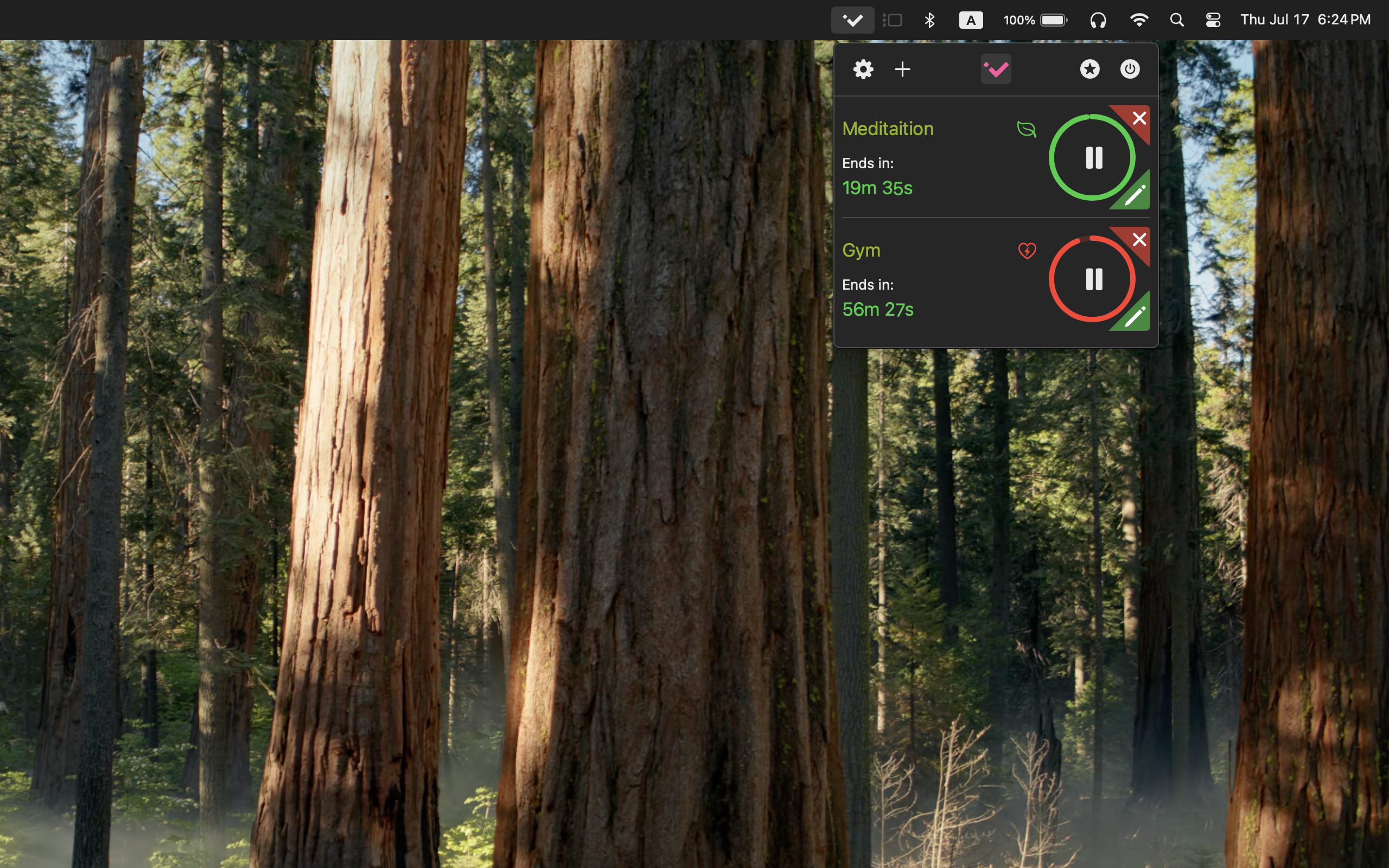
Task: Open the headphones audio menu
Action: pyautogui.click(x=1098, y=20)
